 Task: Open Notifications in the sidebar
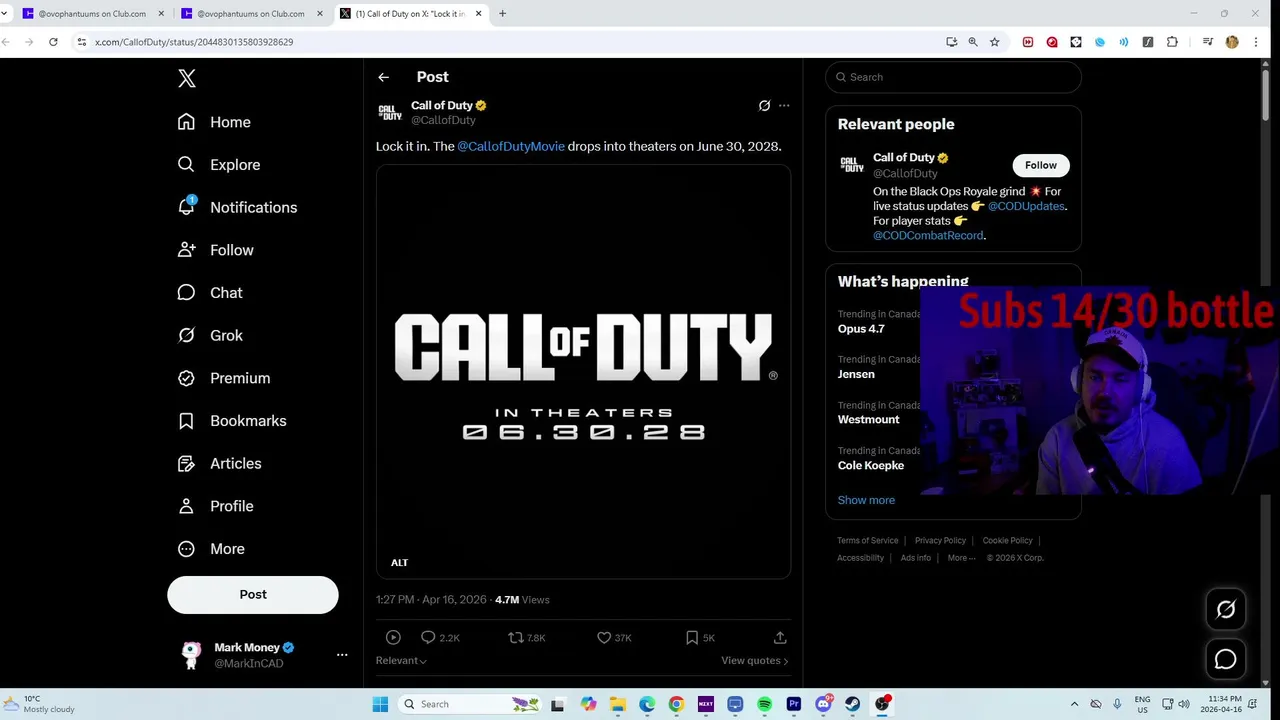[x=237, y=207]
